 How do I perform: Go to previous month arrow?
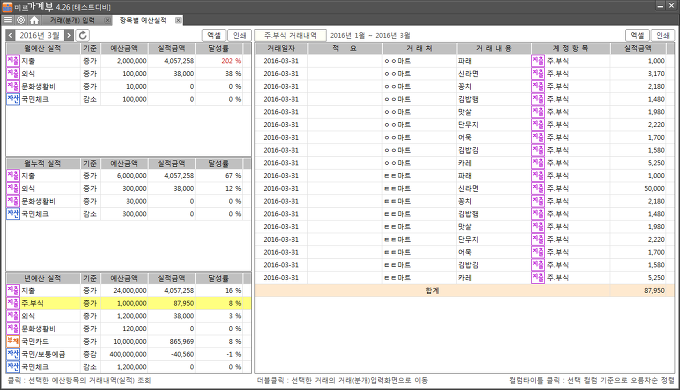(x=11, y=36)
